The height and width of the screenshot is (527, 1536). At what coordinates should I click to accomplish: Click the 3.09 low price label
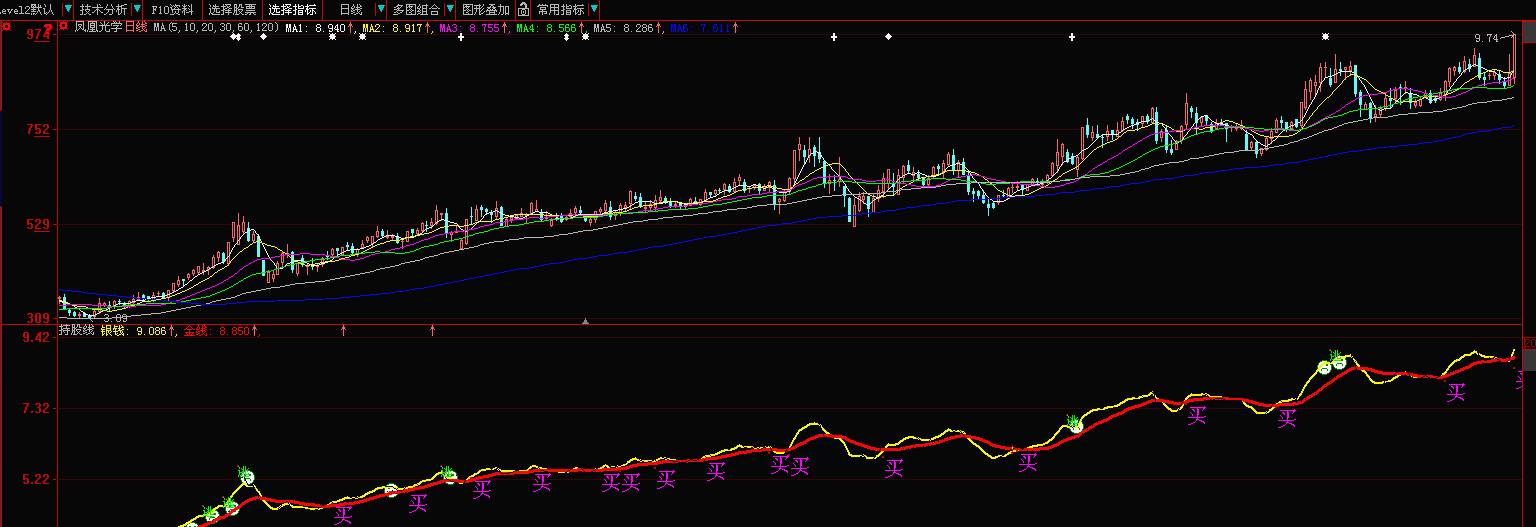115,317
